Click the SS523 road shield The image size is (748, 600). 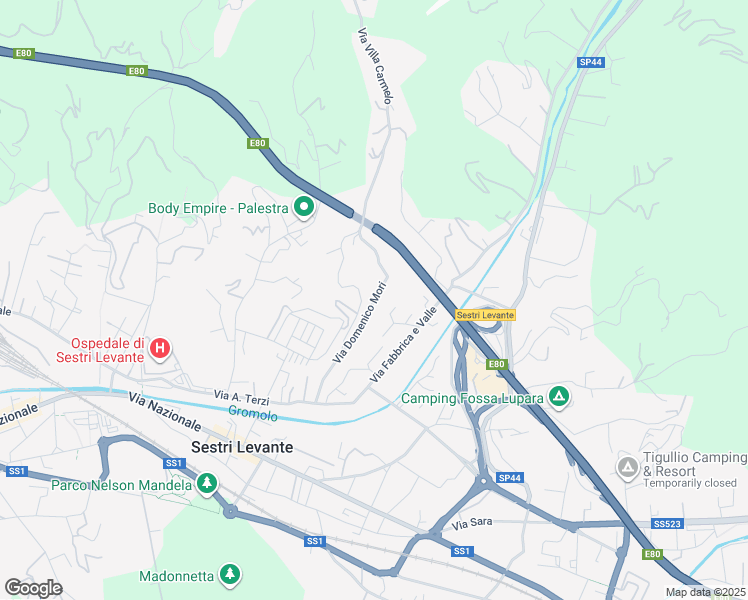tap(667, 524)
